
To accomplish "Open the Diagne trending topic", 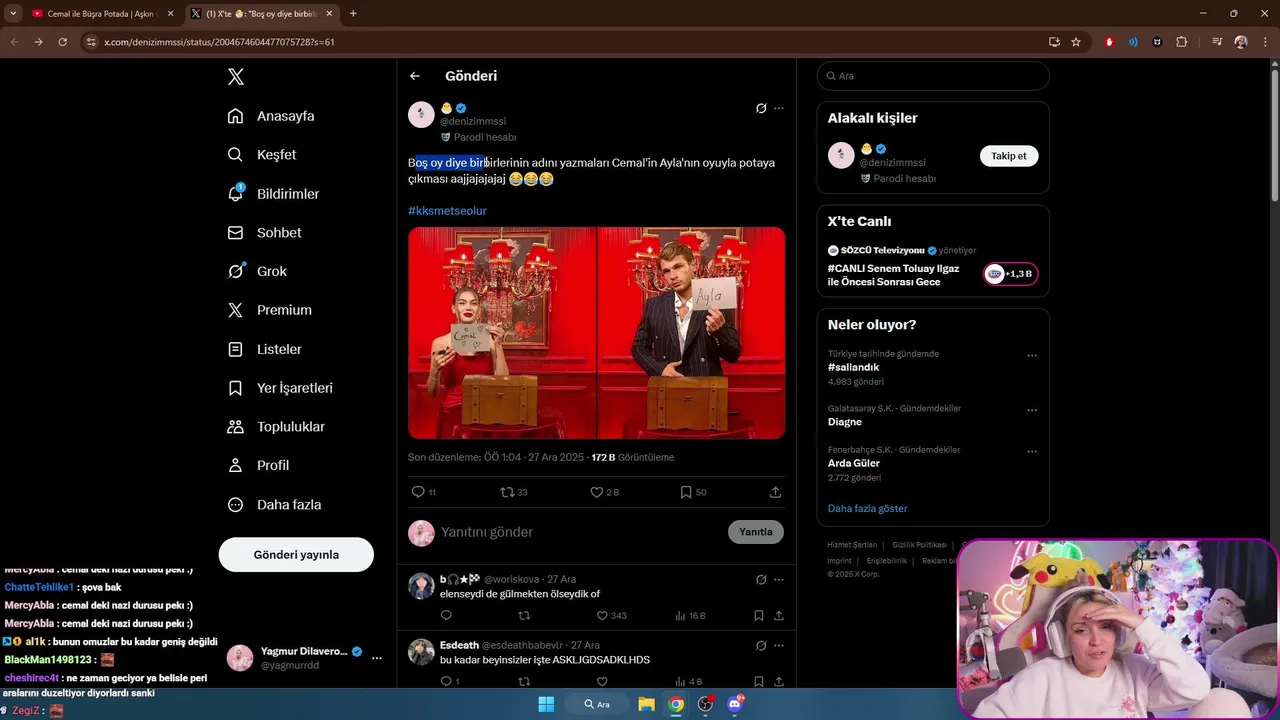I will [845, 422].
